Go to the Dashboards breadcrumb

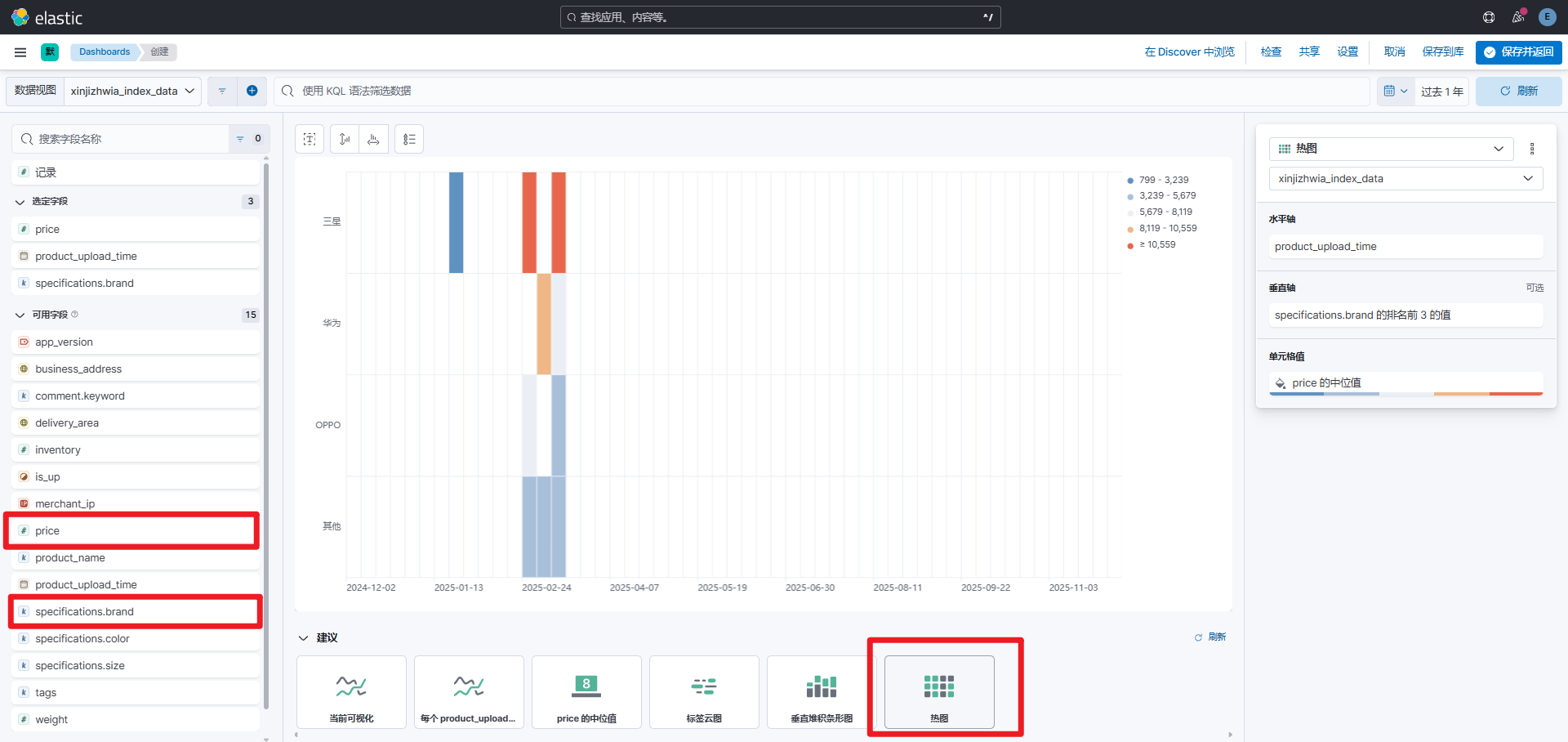click(x=105, y=51)
